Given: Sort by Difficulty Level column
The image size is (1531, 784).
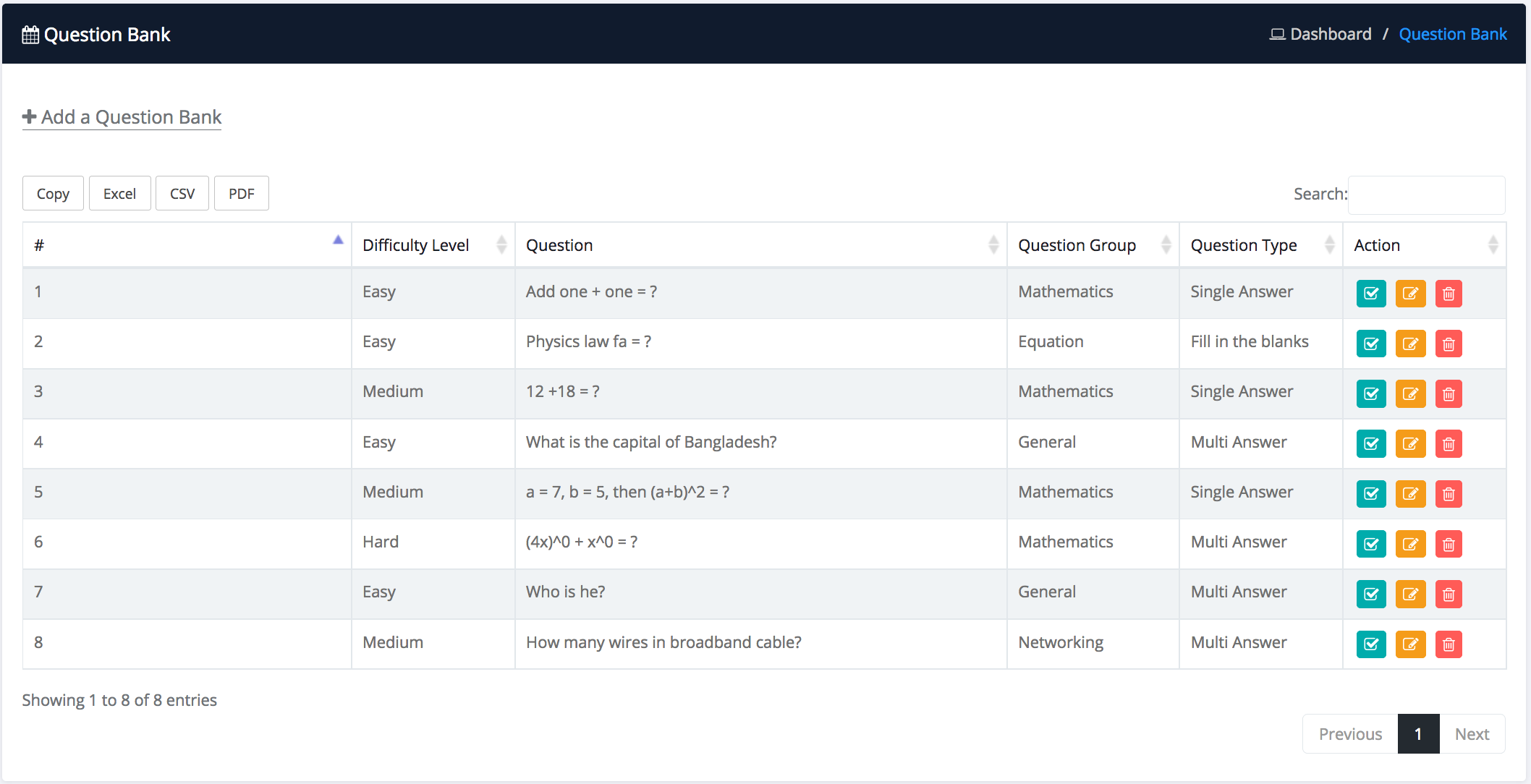Looking at the screenshot, I should coord(432,245).
